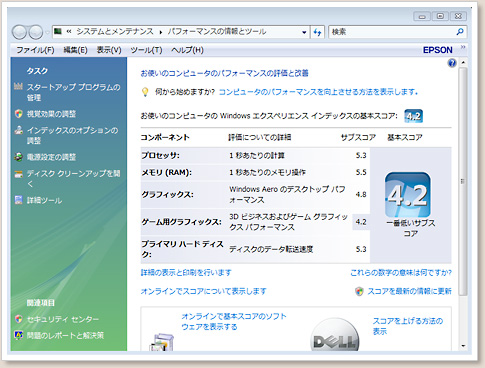Click the breadcrumb arrow after システムとメンテナンス
Image resolution: width=485 pixels, height=368 pixels.
tap(161, 32)
